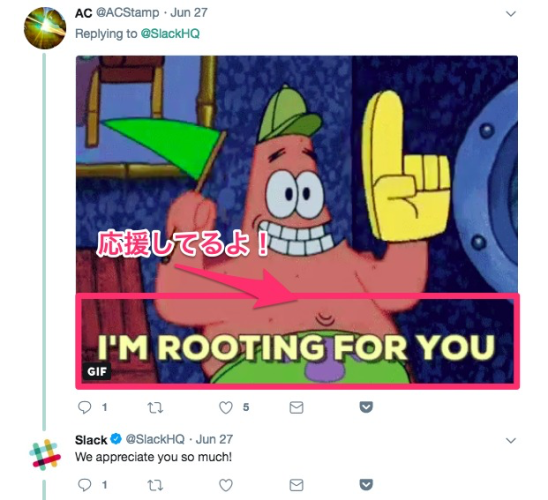Like AC's tweet with 5 likes
548x500 pixels.
point(225,407)
